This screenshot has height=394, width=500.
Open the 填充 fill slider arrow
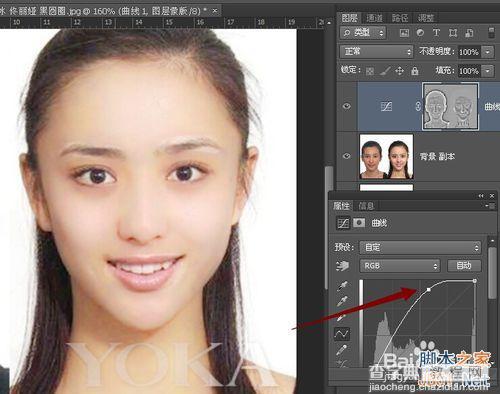[488, 71]
